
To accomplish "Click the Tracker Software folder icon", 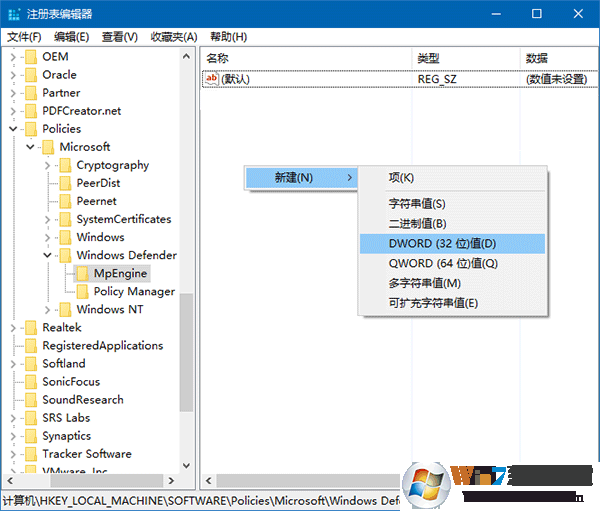I will tap(31, 454).
